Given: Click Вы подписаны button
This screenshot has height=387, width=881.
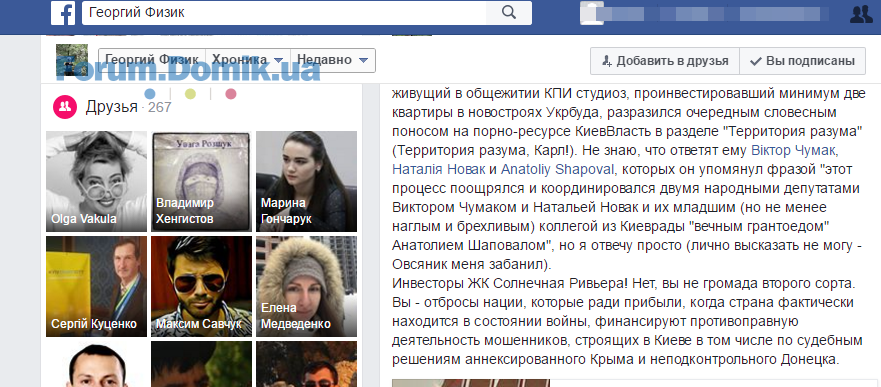Looking at the screenshot, I should (x=802, y=61).
